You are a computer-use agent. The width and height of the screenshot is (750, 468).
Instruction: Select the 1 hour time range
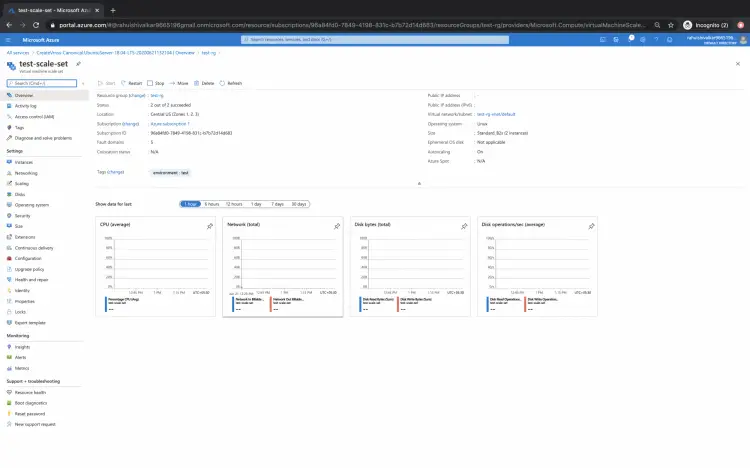[x=190, y=204]
